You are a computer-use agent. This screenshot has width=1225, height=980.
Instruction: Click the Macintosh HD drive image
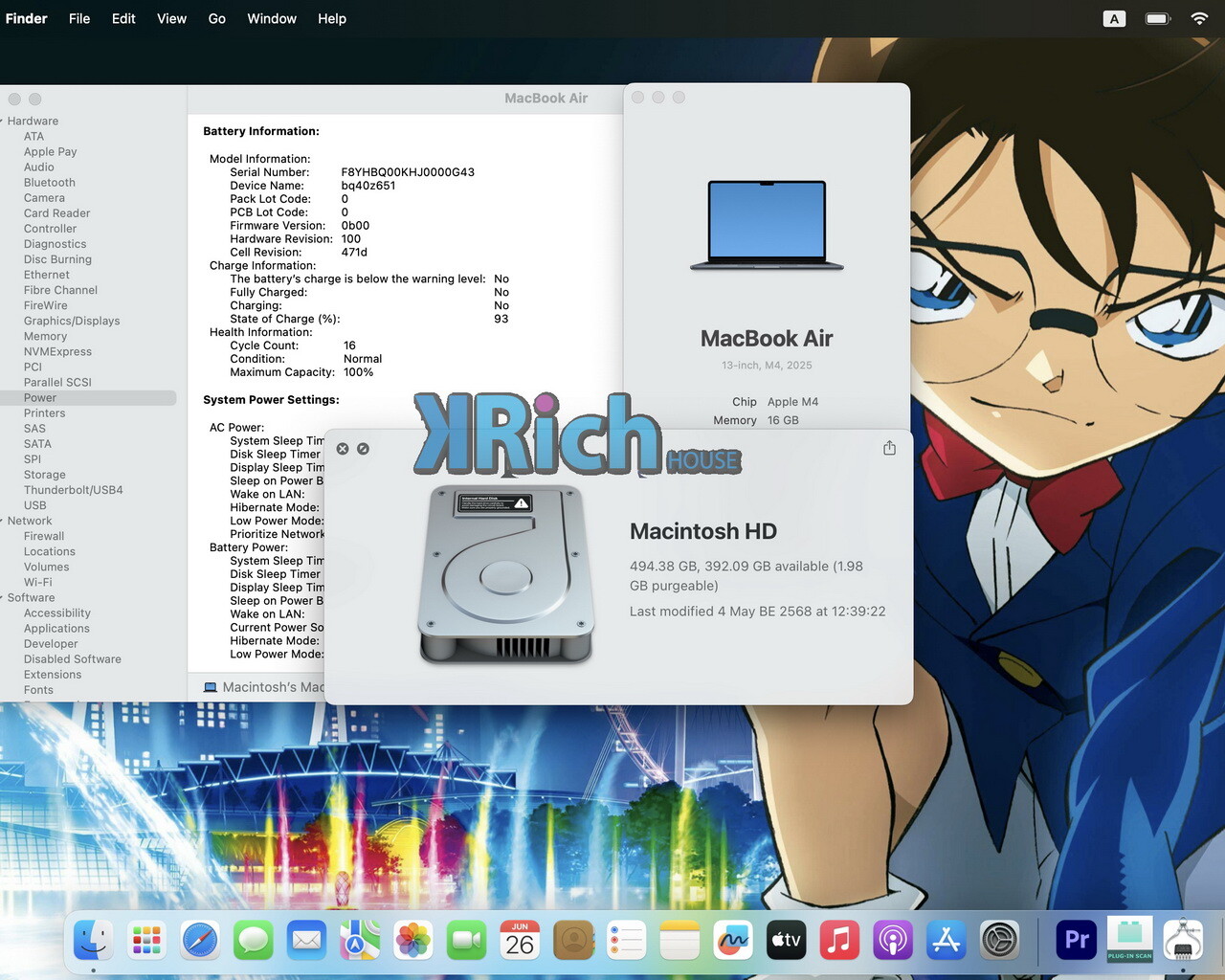pyautogui.click(x=505, y=574)
